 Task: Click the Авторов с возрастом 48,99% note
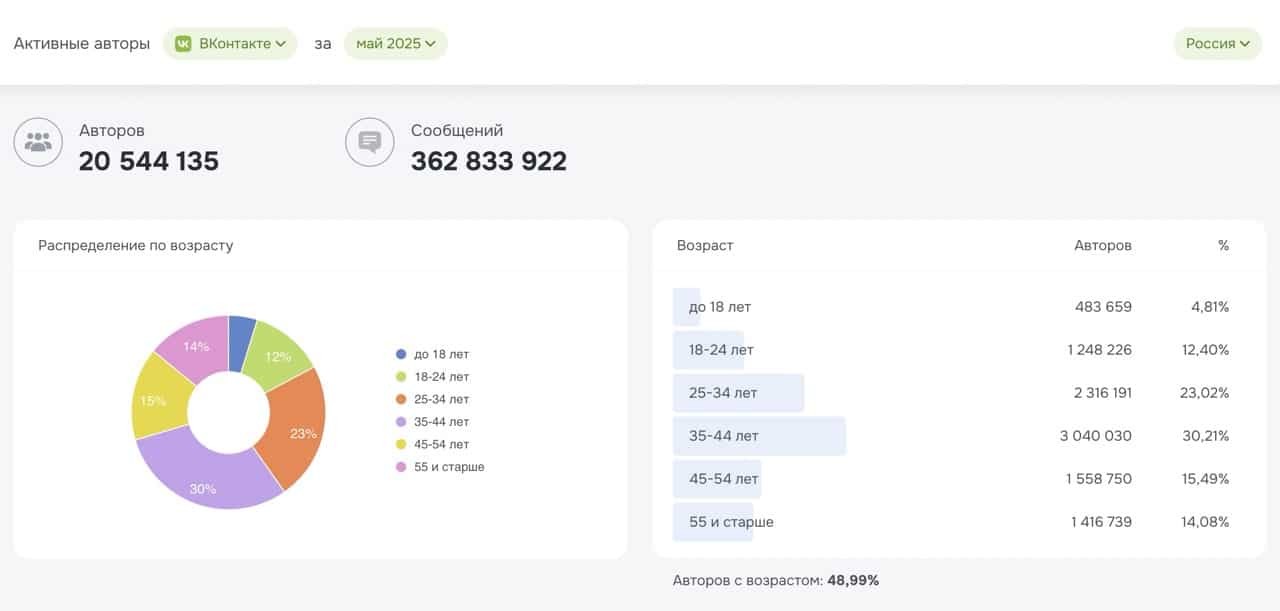(x=776, y=580)
